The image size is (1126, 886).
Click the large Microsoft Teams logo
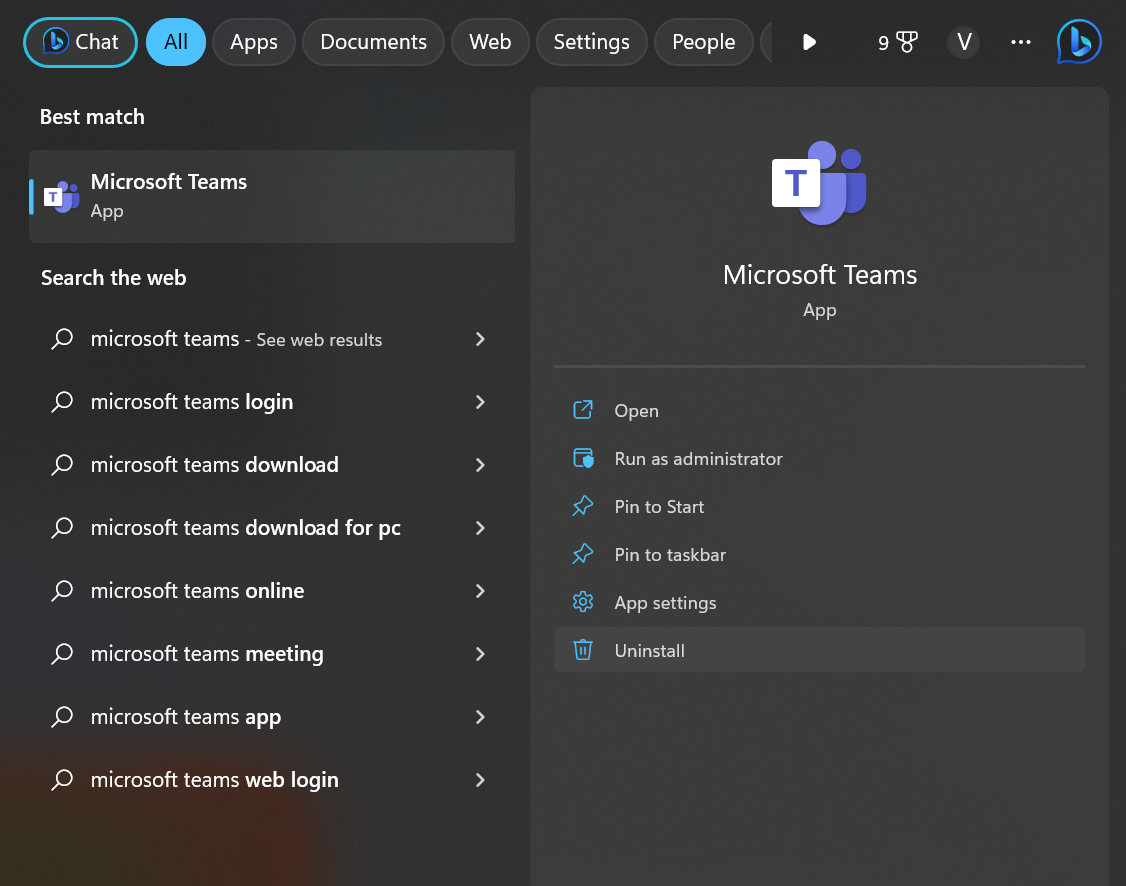tap(819, 183)
